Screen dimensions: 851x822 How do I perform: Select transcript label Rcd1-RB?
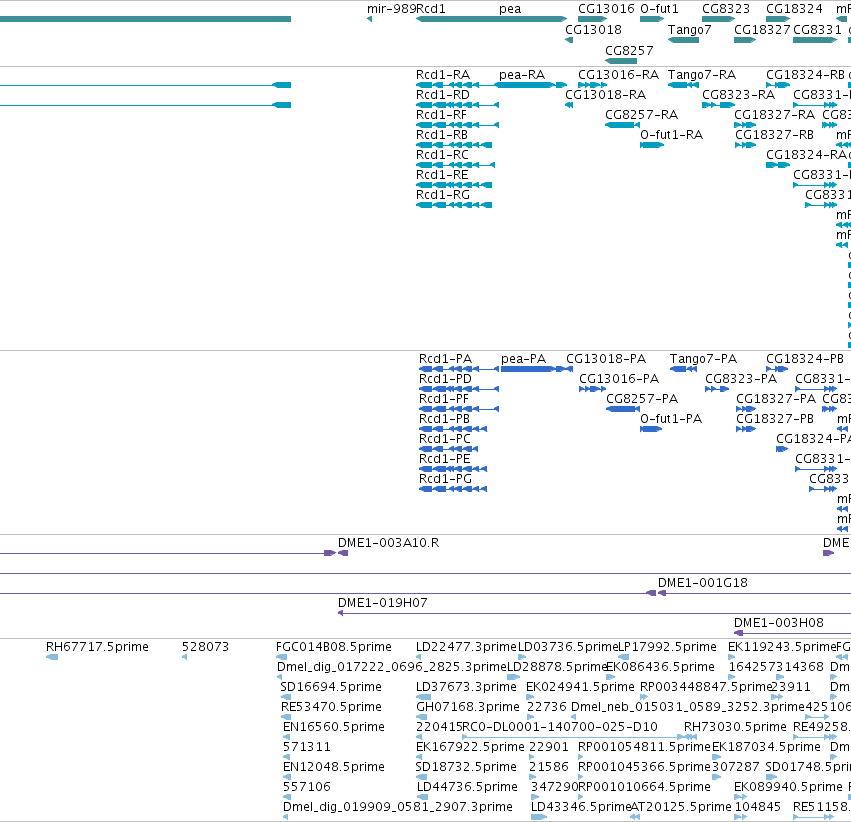[x=442, y=135]
